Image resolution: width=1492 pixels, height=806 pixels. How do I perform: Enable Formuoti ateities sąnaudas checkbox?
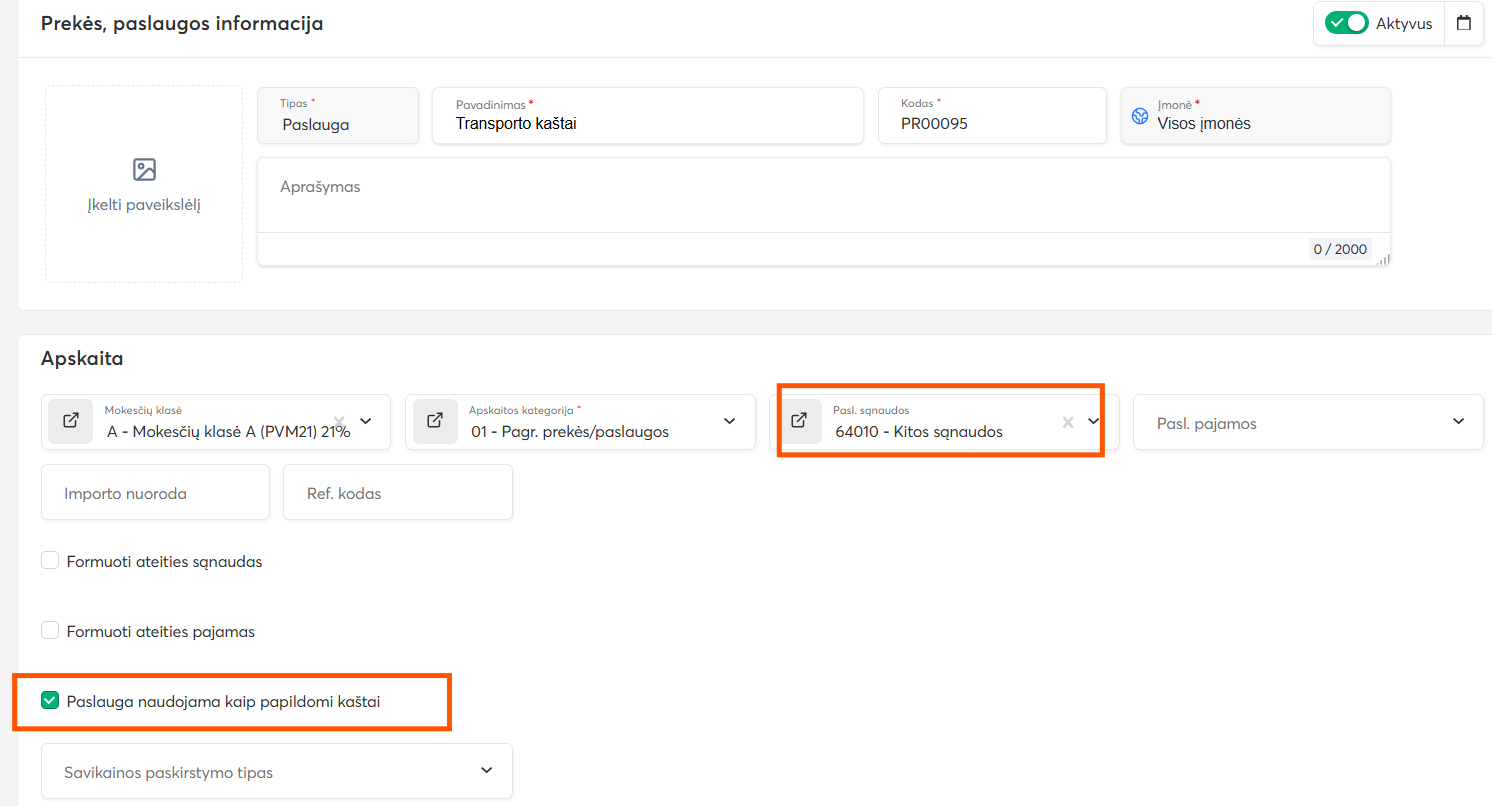click(50, 560)
